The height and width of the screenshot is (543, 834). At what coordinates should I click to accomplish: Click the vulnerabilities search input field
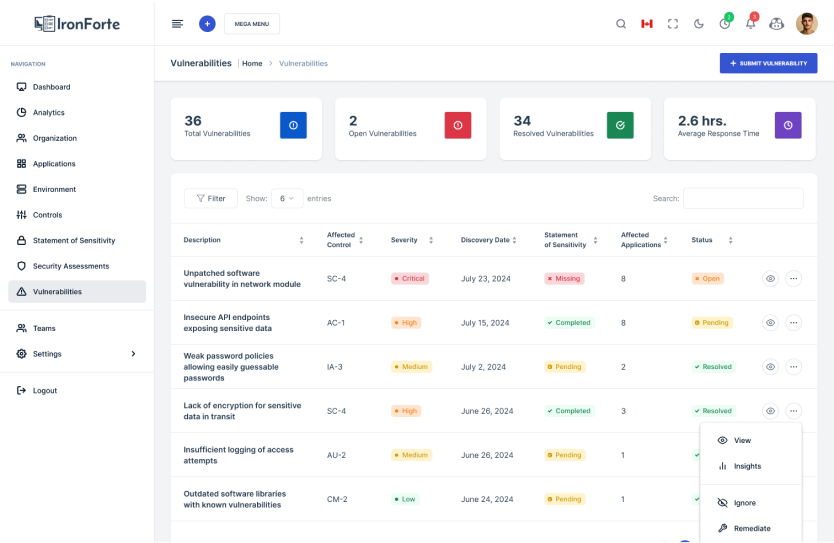coord(742,198)
